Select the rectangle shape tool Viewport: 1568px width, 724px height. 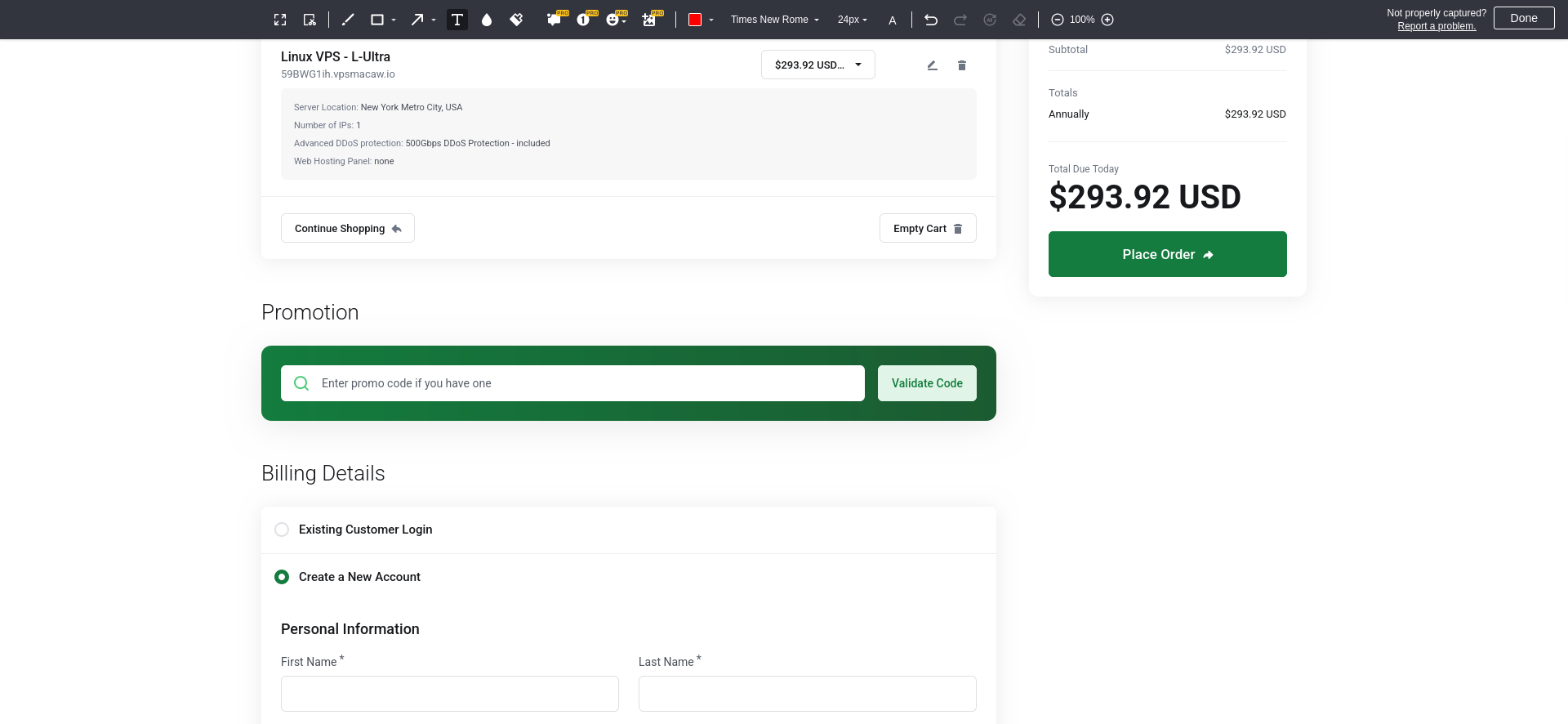click(x=377, y=20)
